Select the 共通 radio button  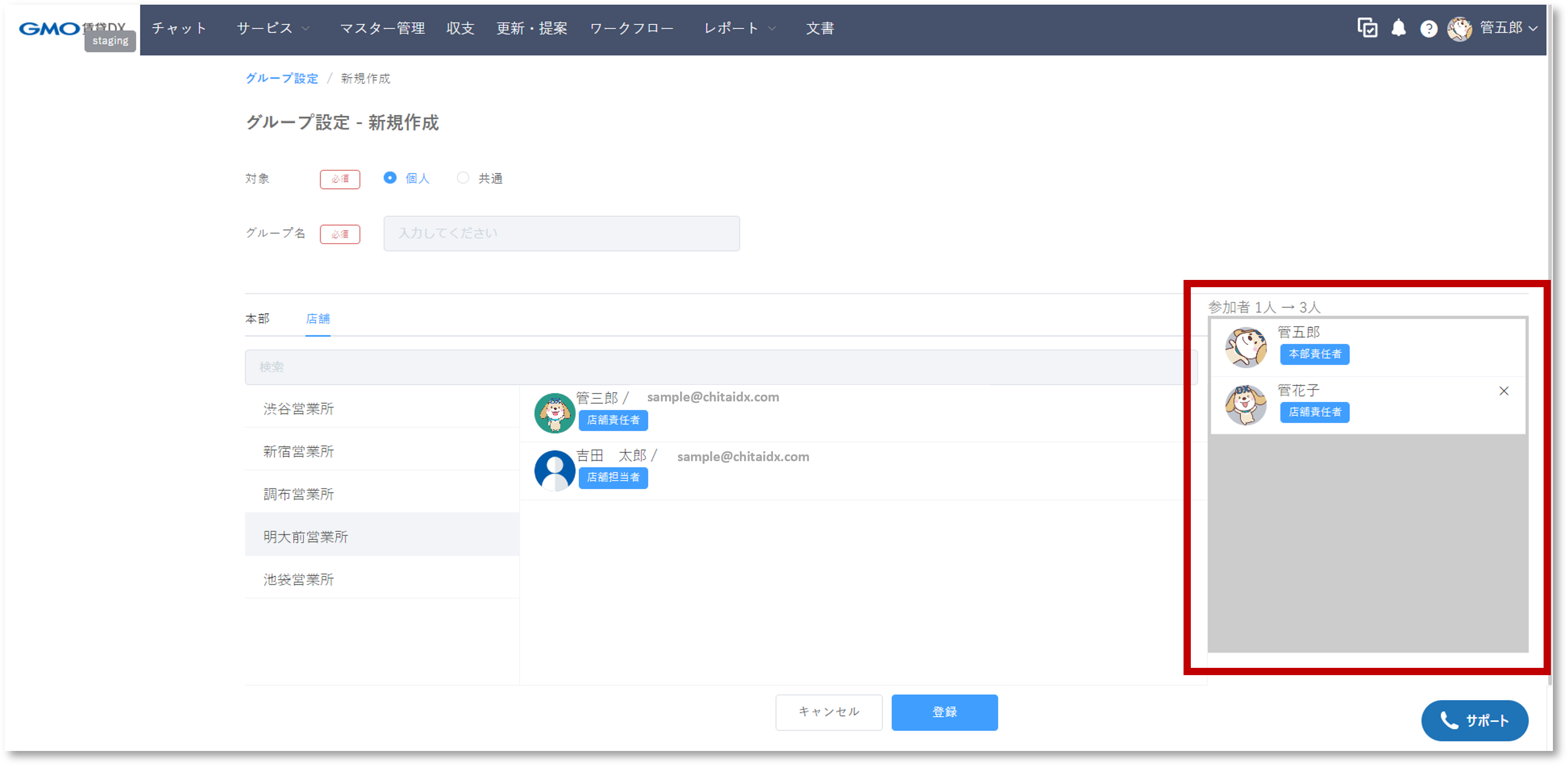pos(463,178)
